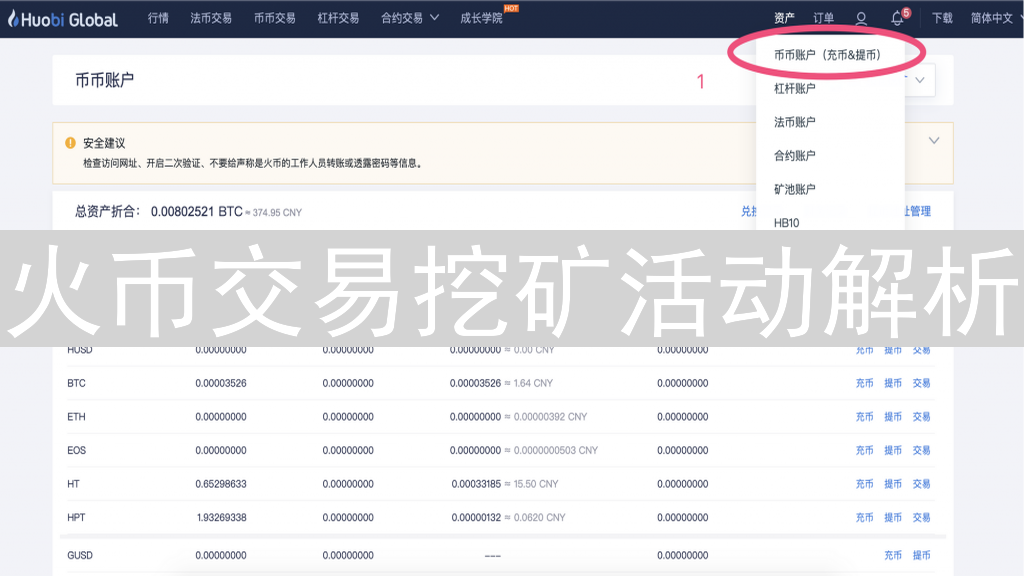Select 合约账户 in the dropdown
The height and width of the screenshot is (576, 1024).
click(x=795, y=155)
